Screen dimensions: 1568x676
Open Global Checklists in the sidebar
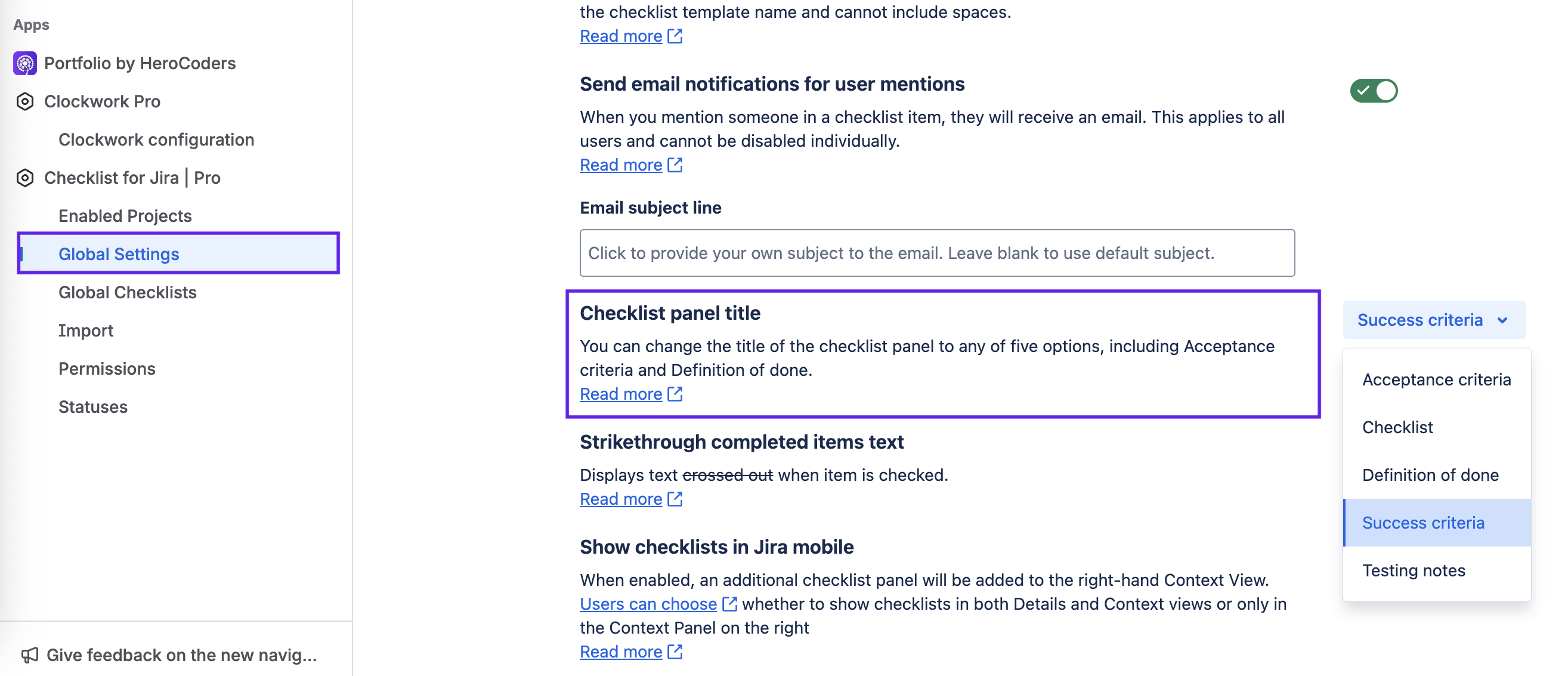[x=127, y=292]
